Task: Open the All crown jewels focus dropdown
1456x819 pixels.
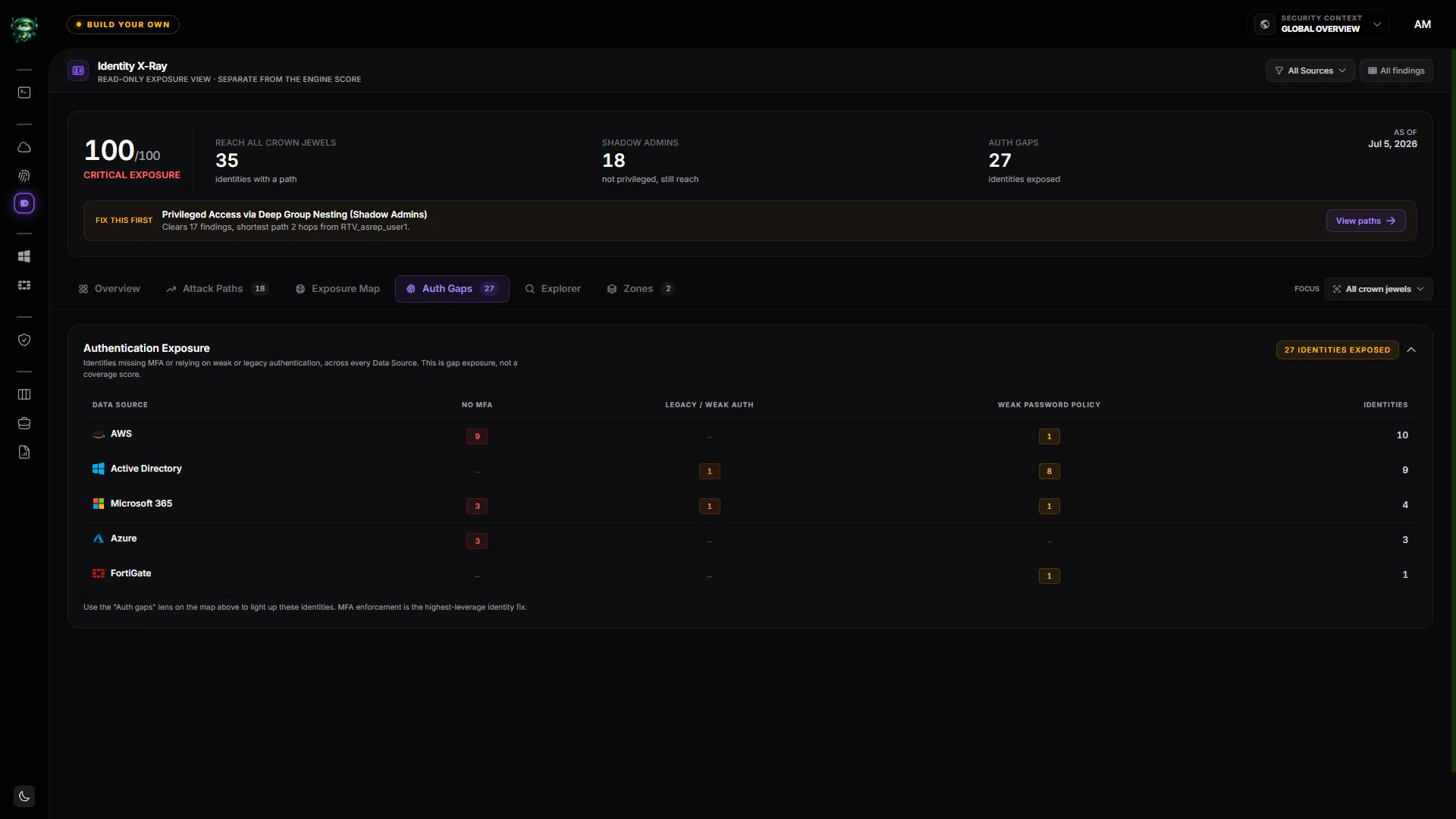Action: click(1378, 289)
